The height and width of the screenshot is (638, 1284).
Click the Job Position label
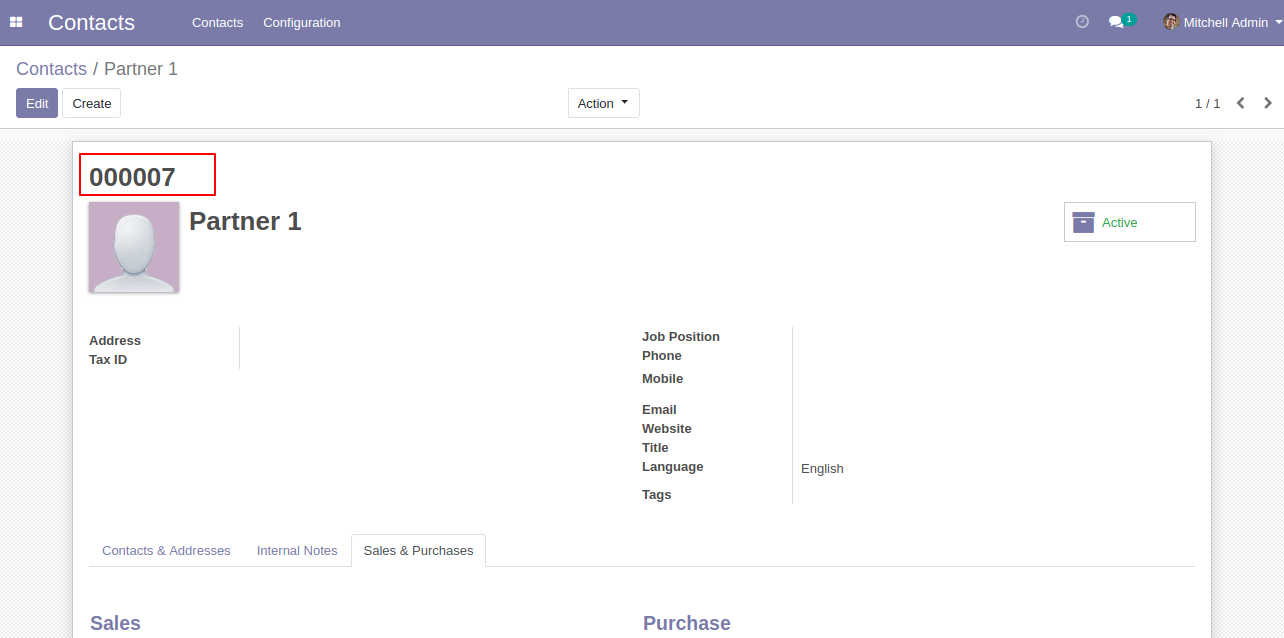pos(681,337)
